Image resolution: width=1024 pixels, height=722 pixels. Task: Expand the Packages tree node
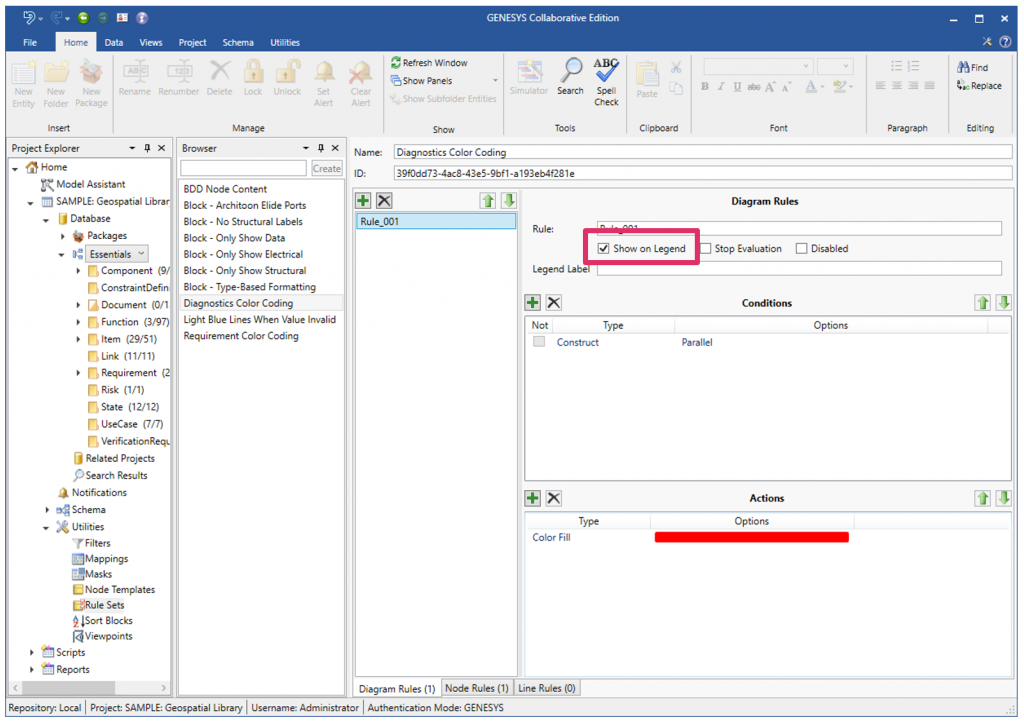[x=63, y=236]
